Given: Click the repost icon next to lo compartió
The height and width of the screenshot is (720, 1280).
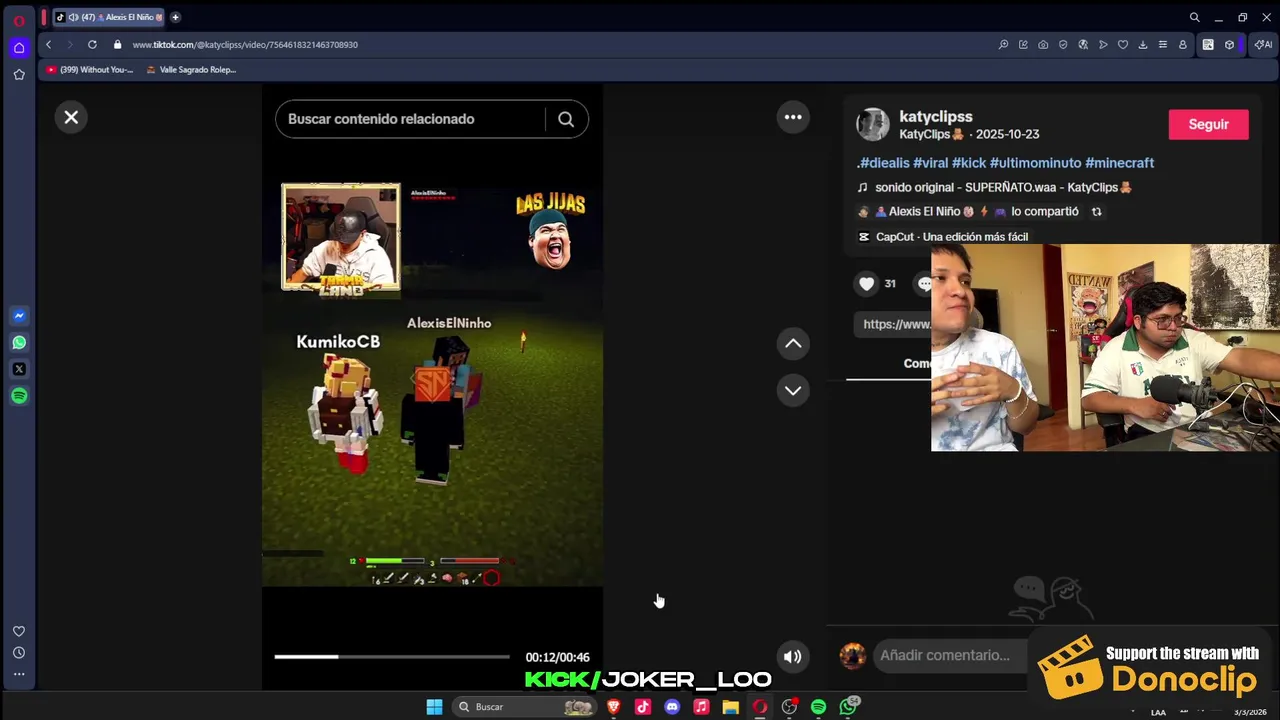Looking at the screenshot, I should pos(1096,212).
